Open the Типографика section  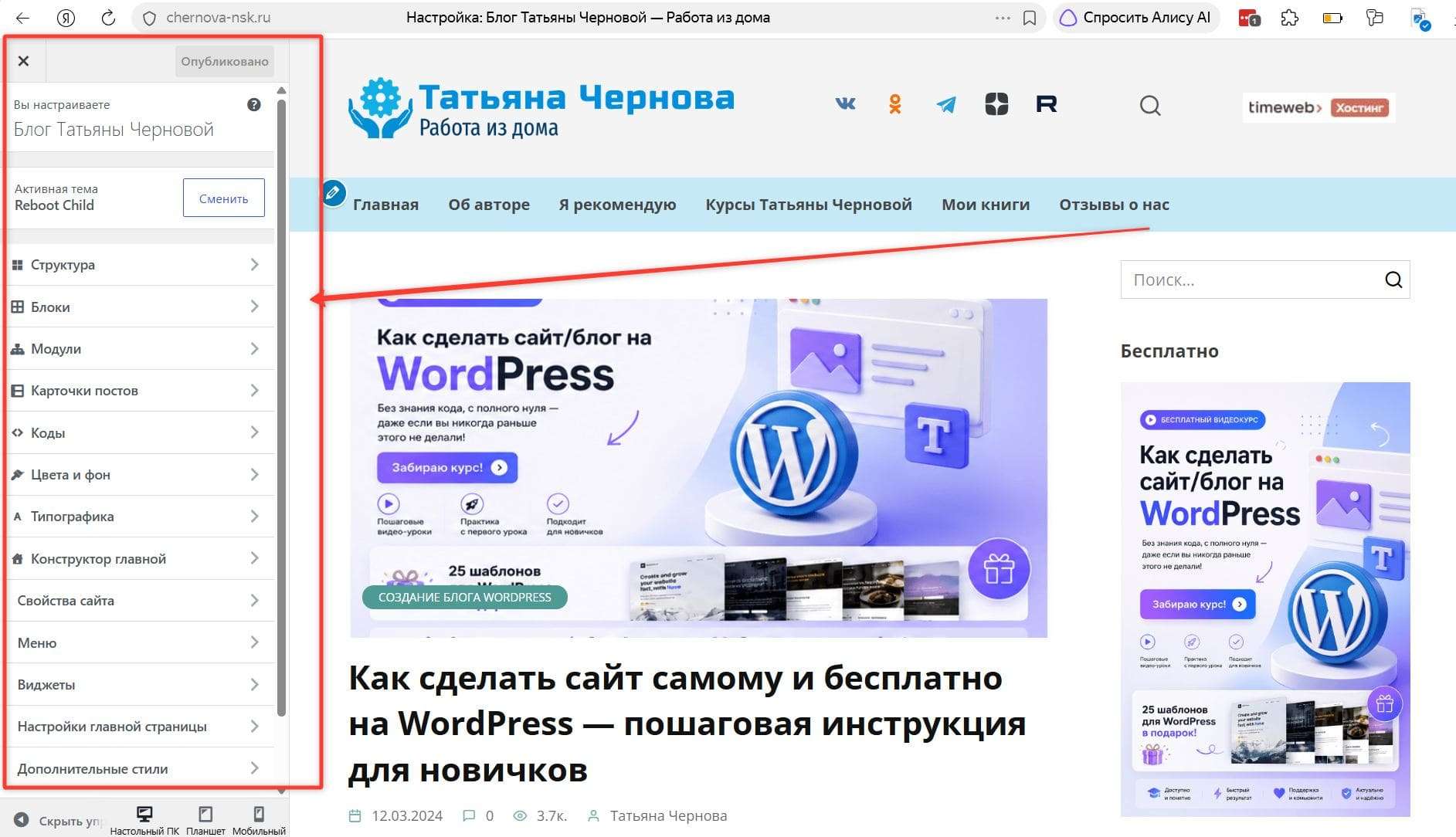[x=141, y=517]
